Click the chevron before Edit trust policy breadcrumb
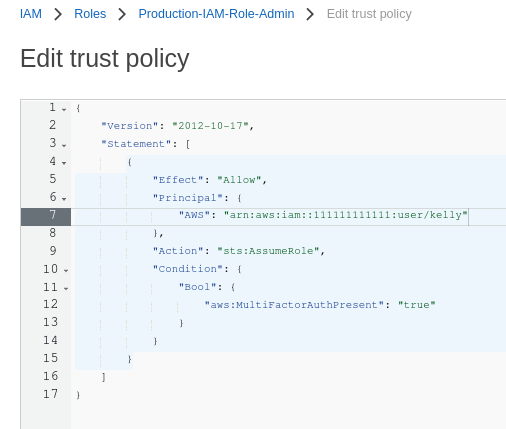 [310, 14]
